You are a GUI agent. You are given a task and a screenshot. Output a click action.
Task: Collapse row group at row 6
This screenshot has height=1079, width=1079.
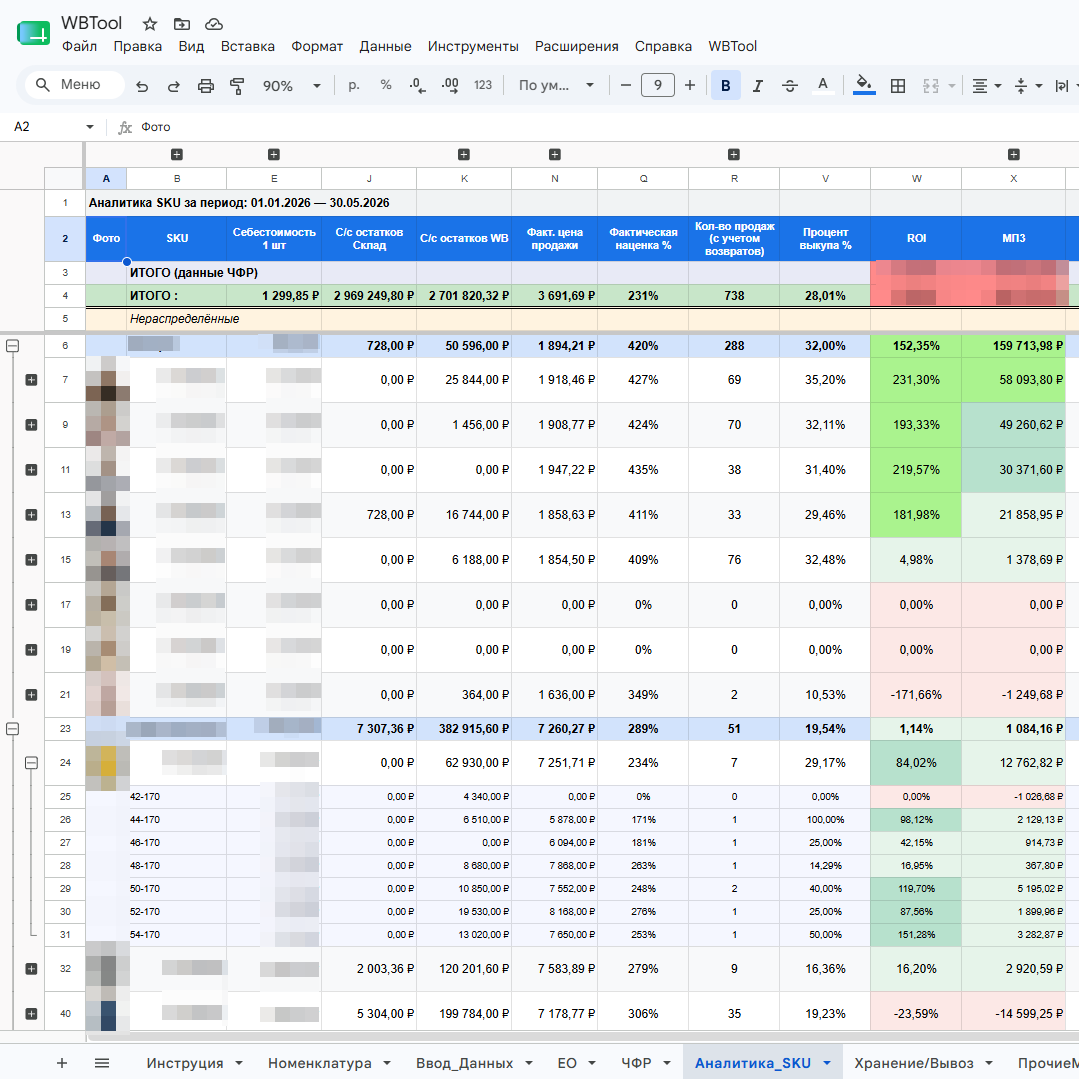click(12, 345)
